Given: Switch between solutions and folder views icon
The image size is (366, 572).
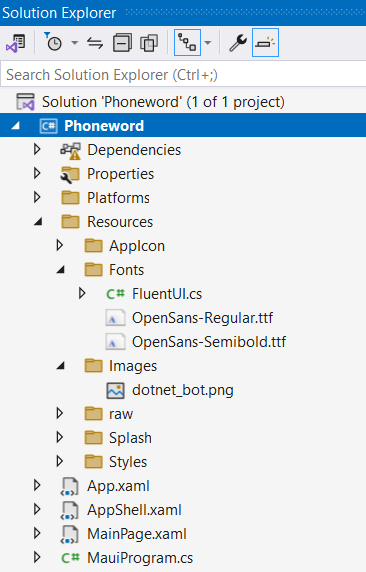Looking at the screenshot, I should coord(16,43).
